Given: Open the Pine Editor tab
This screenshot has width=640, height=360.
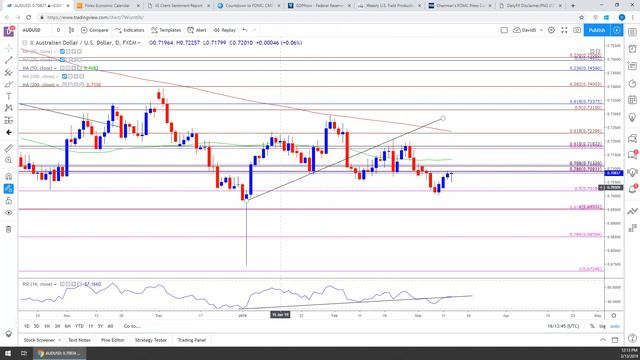Looking at the screenshot, I should [x=113, y=340].
